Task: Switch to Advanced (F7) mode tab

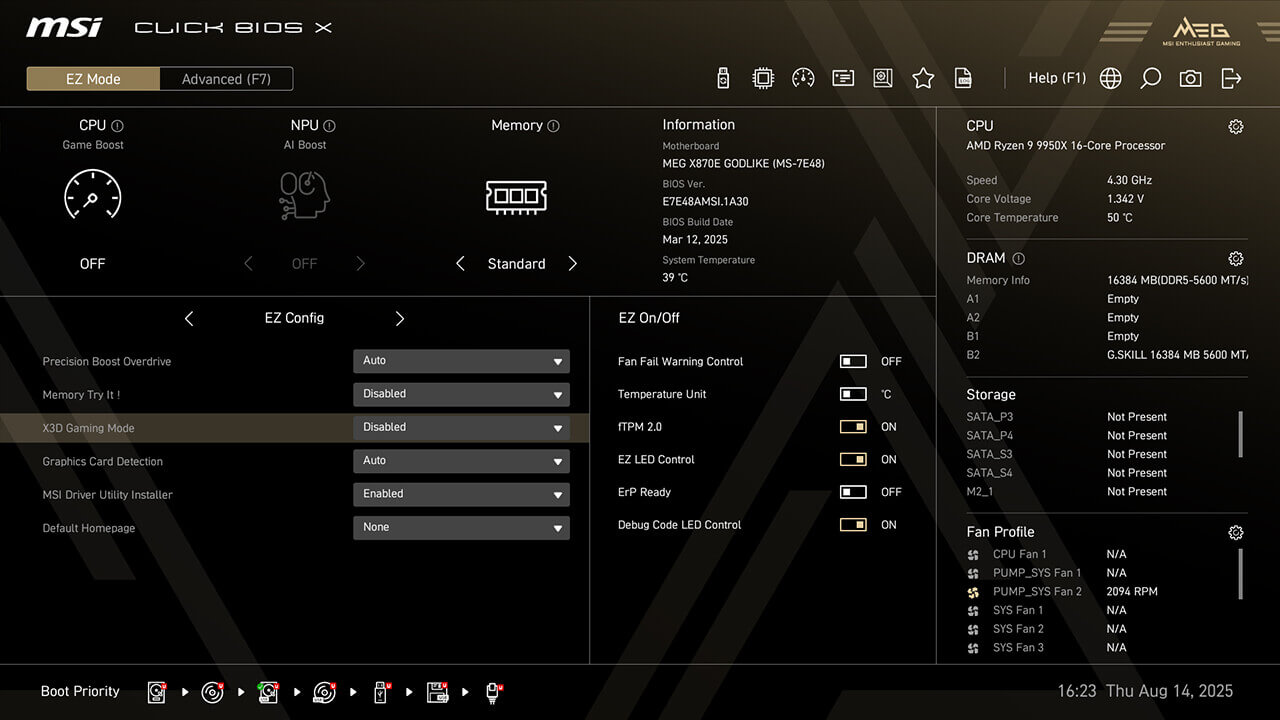Action: [226, 79]
